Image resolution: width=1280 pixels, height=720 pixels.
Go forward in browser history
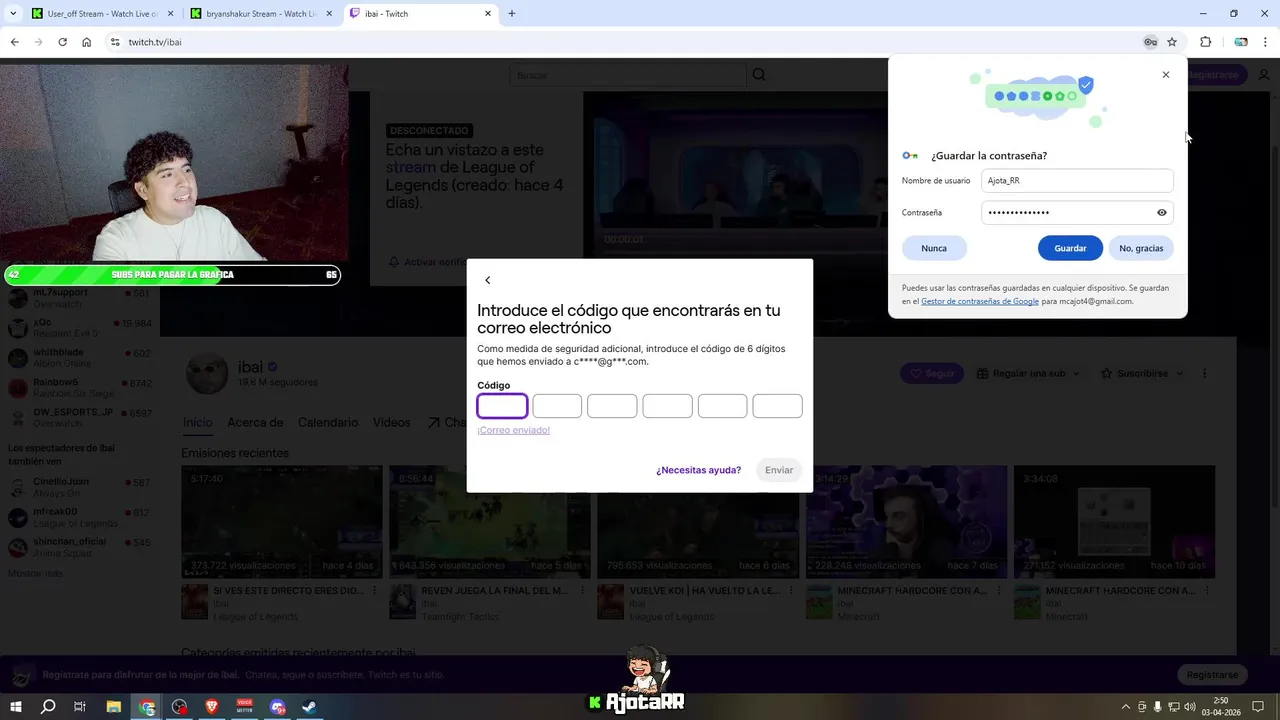pyautogui.click(x=38, y=42)
